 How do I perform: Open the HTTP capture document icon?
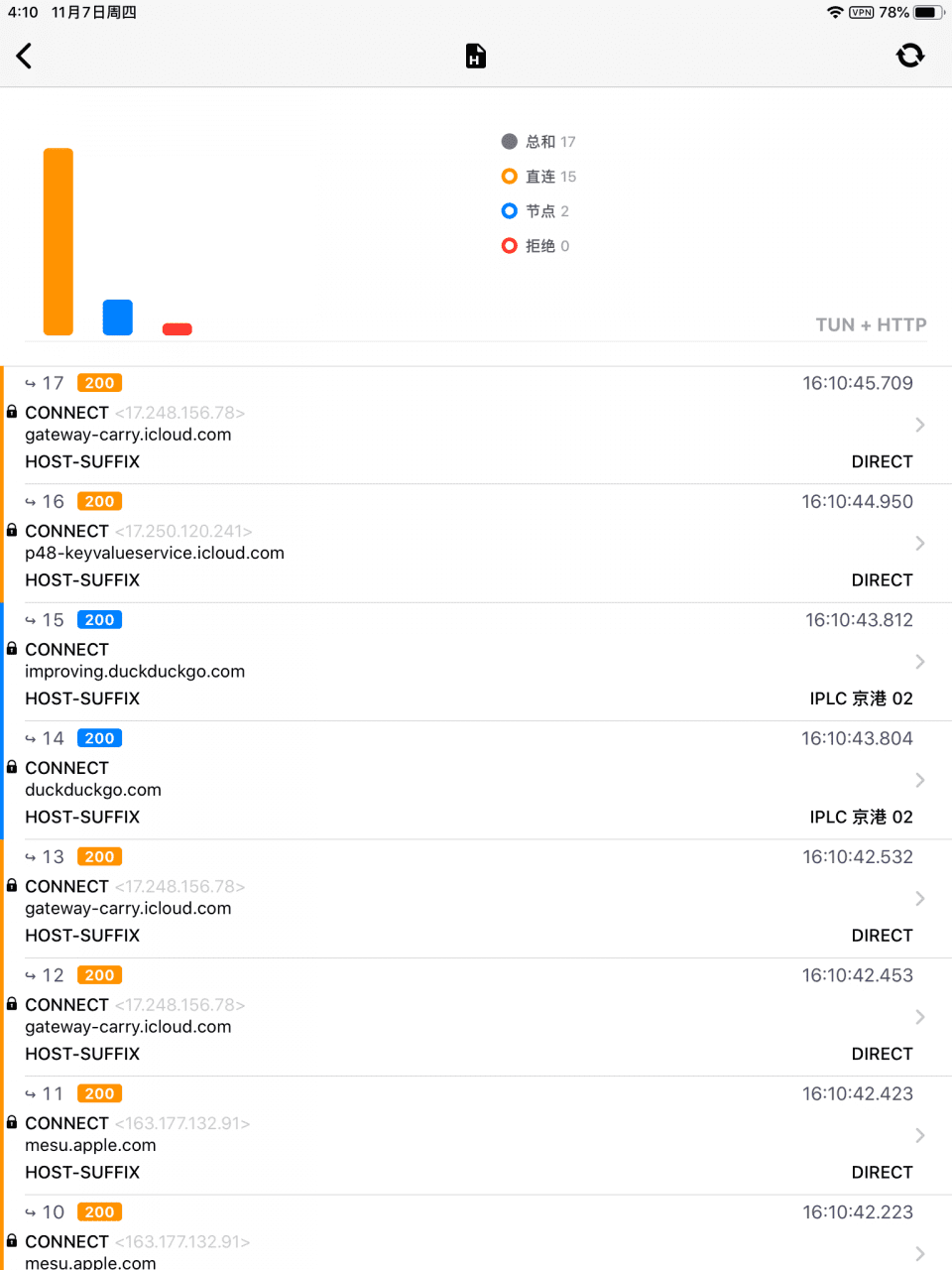pos(475,56)
